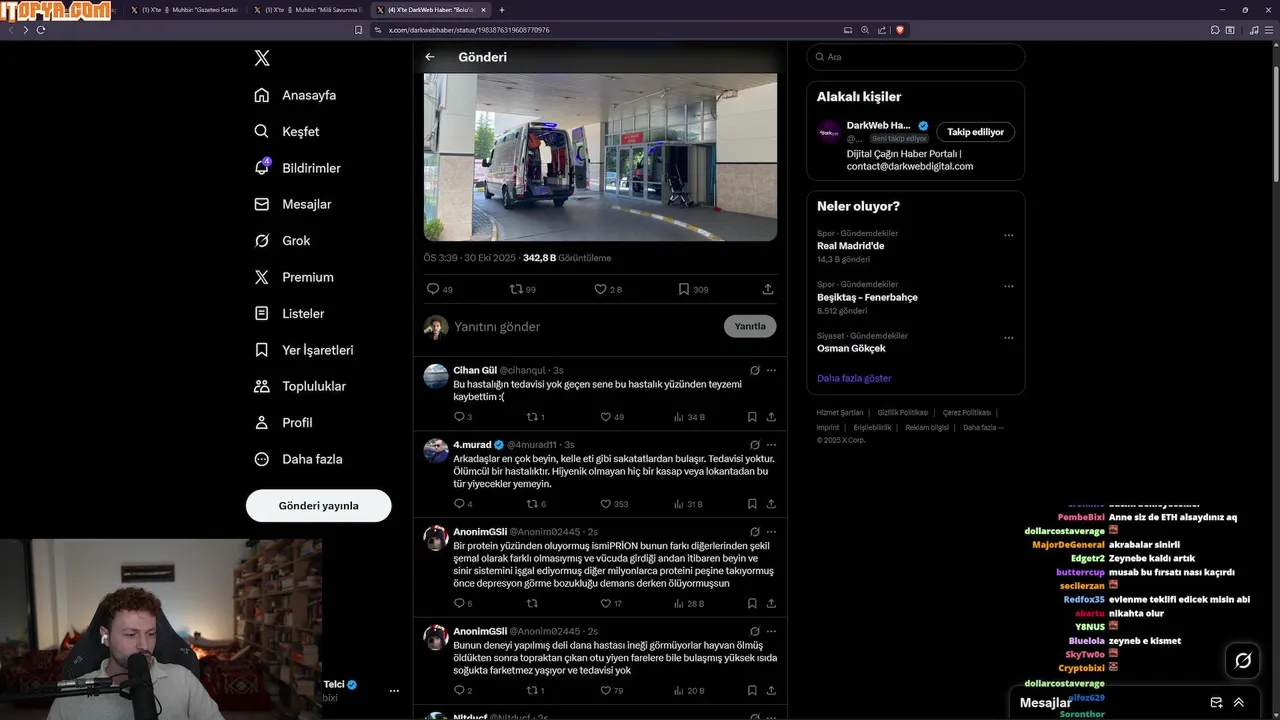Image resolution: width=1280 pixels, height=720 pixels.
Task: Click the Brave shields icon
Action: point(900,30)
